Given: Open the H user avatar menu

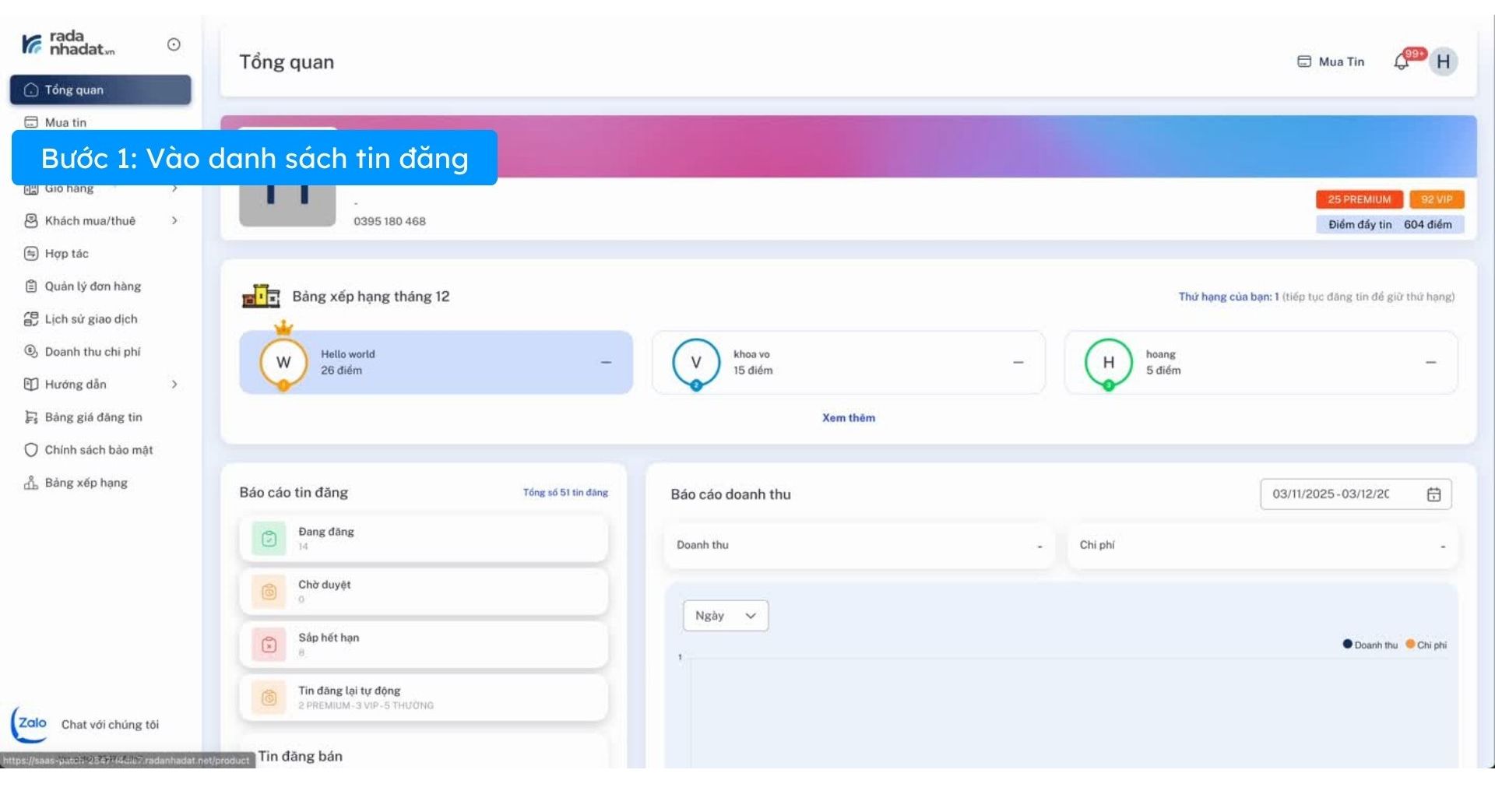Looking at the screenshot, I should point(1443,62).
